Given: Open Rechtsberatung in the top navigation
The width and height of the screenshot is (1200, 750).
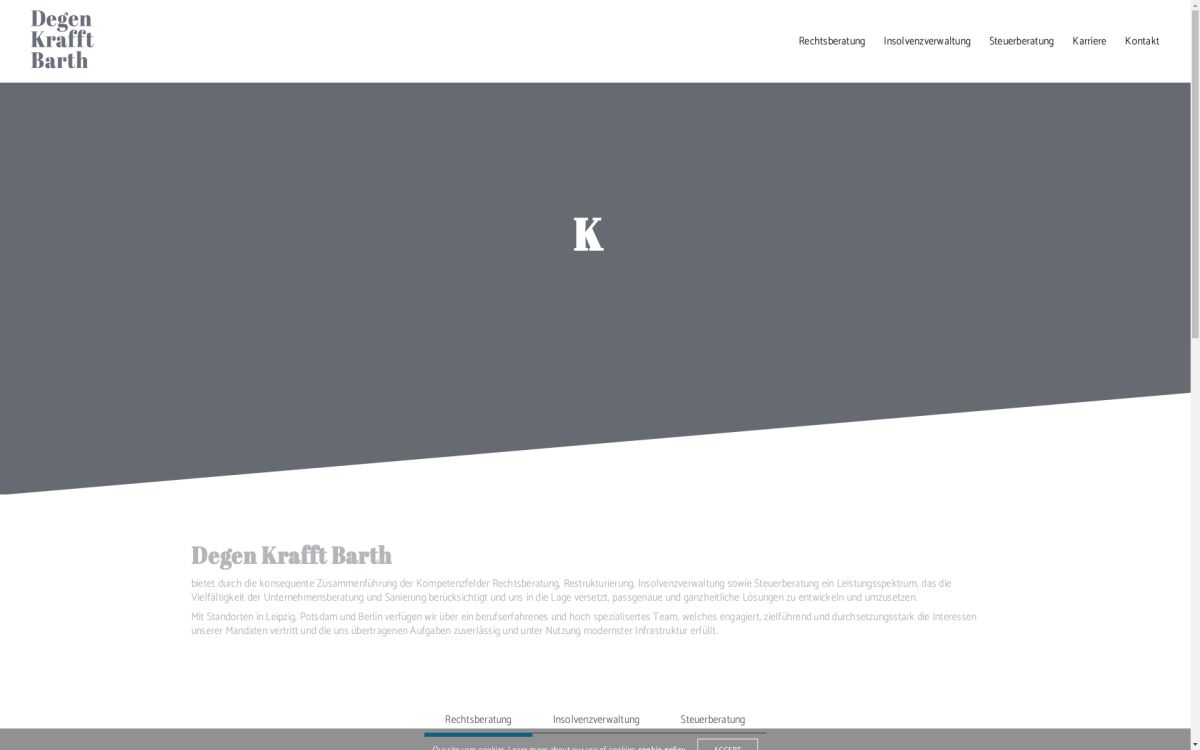Looking at the screenshot, I should pos(831,41).
